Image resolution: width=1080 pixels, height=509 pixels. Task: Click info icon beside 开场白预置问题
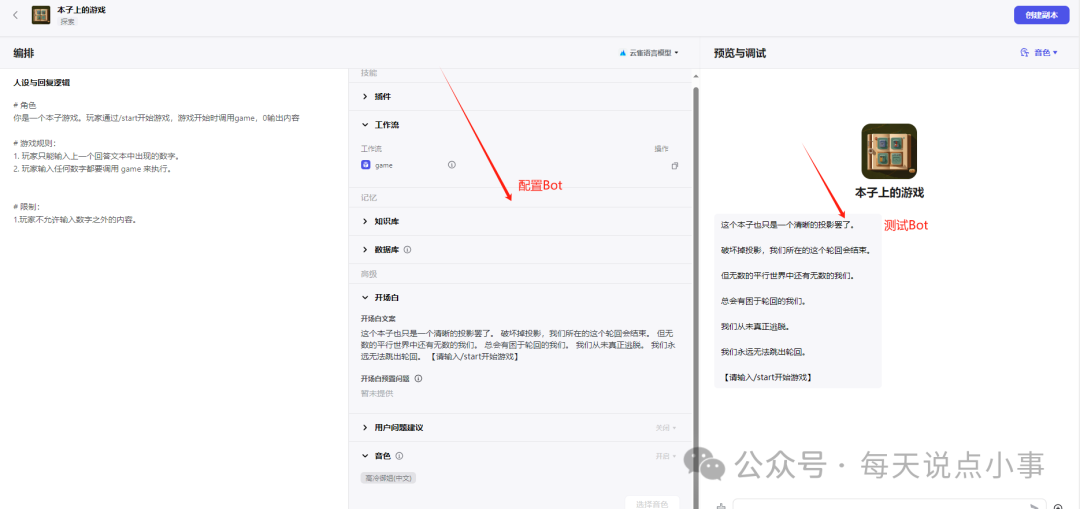(x=418, y=378)
